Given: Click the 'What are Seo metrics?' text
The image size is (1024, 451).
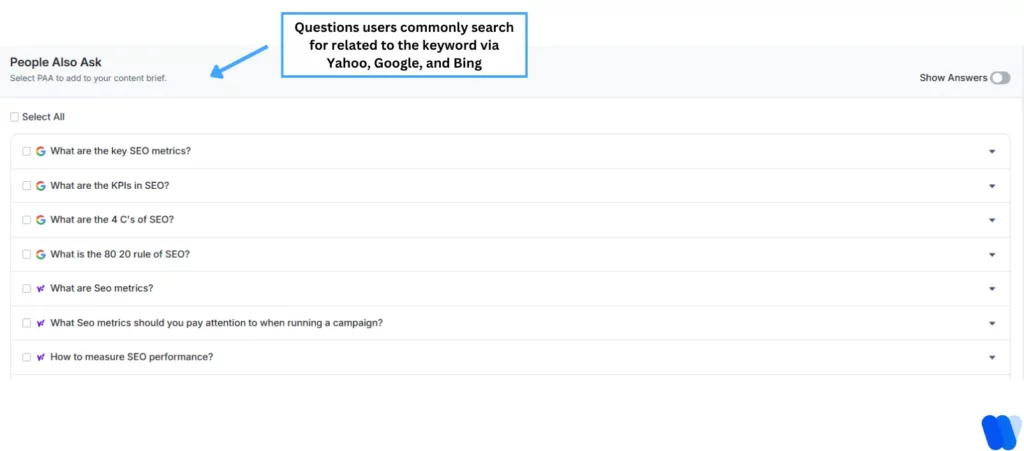Looking at the screenshot, I should pyautogui.click(x=102, y=288).
